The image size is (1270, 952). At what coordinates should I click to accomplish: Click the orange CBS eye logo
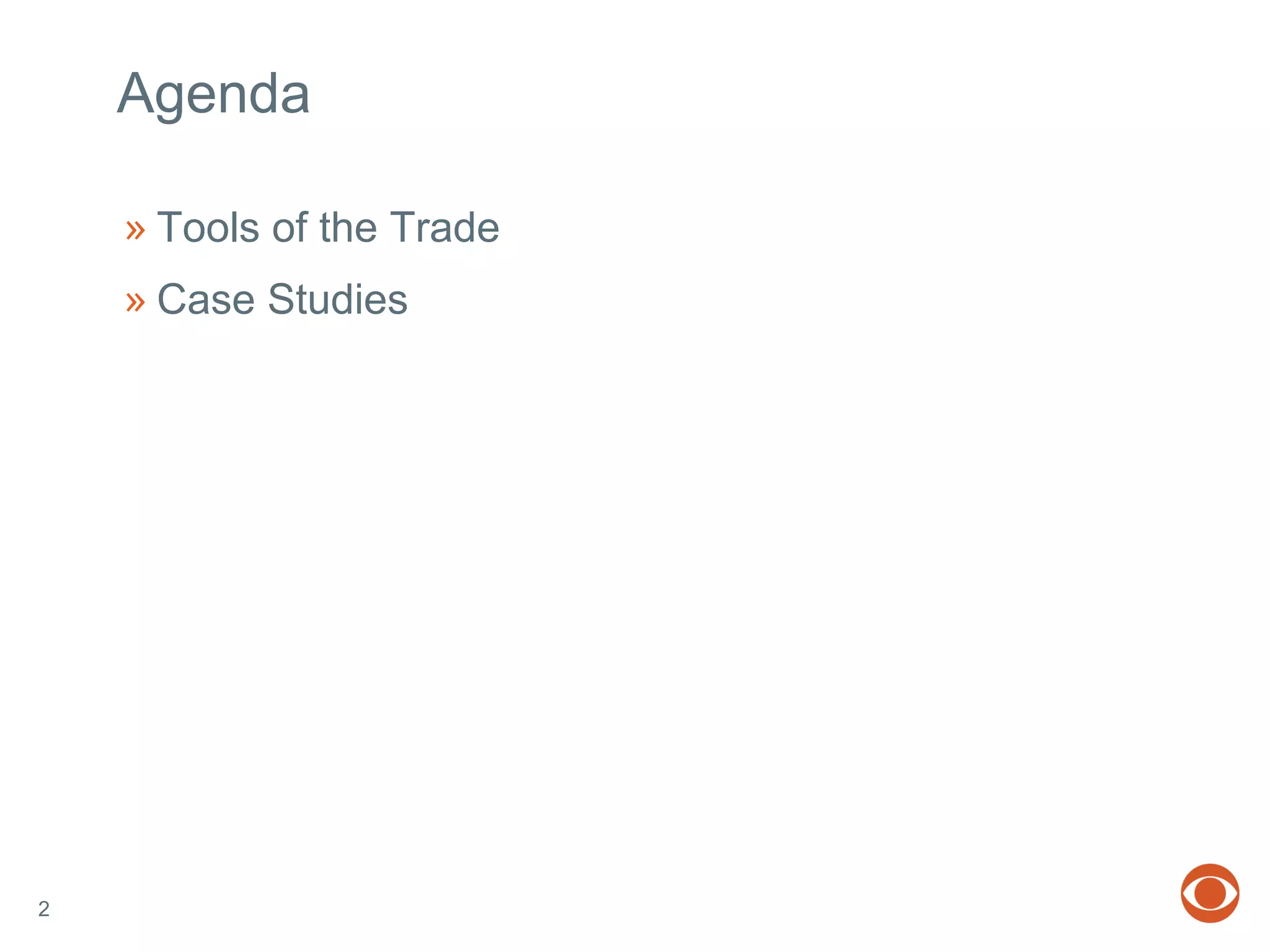click(x=1209, y=893)
